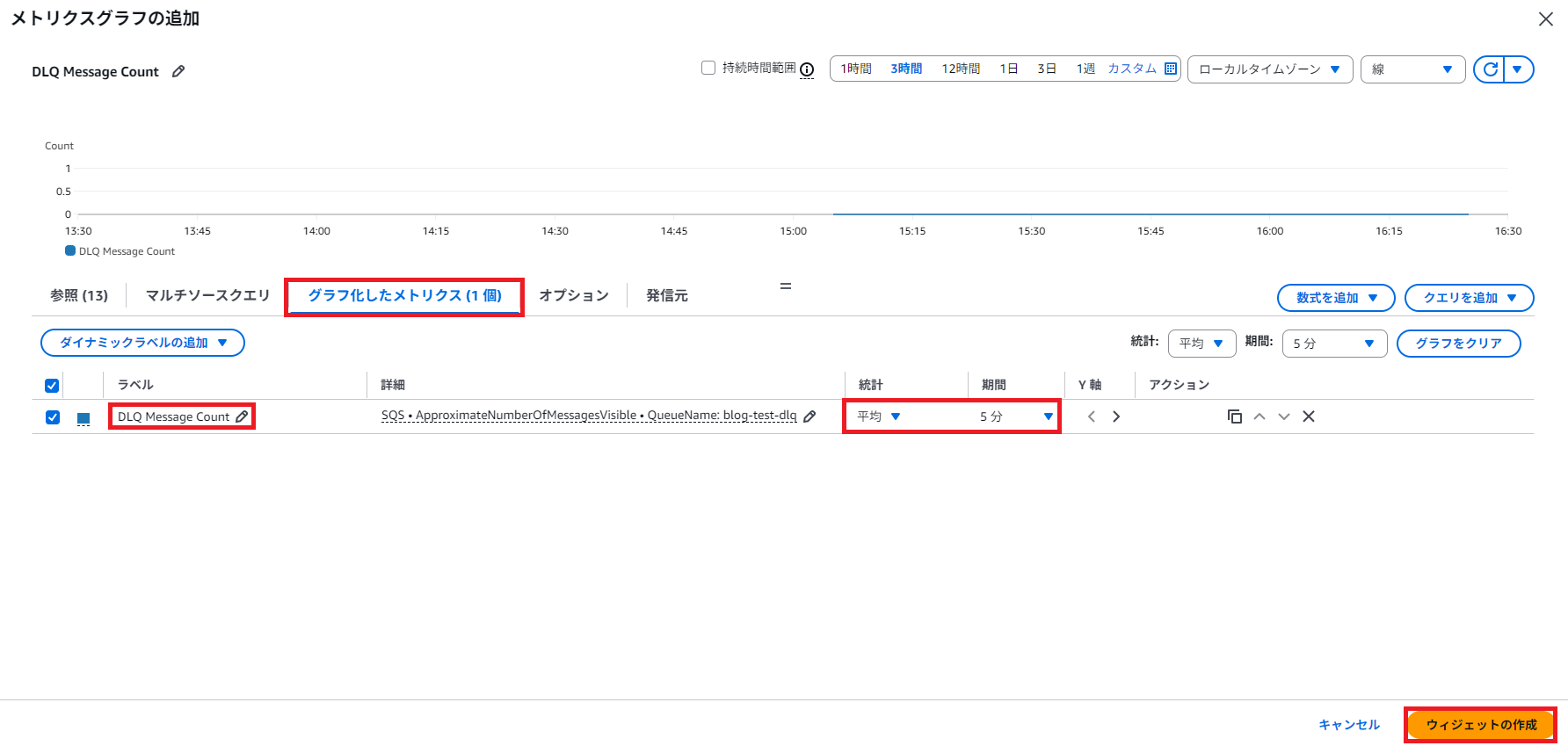Remove the metric with the X action icon
Screen dimensions: 1568x746
pyautogui.click(x=1308, y=416)
